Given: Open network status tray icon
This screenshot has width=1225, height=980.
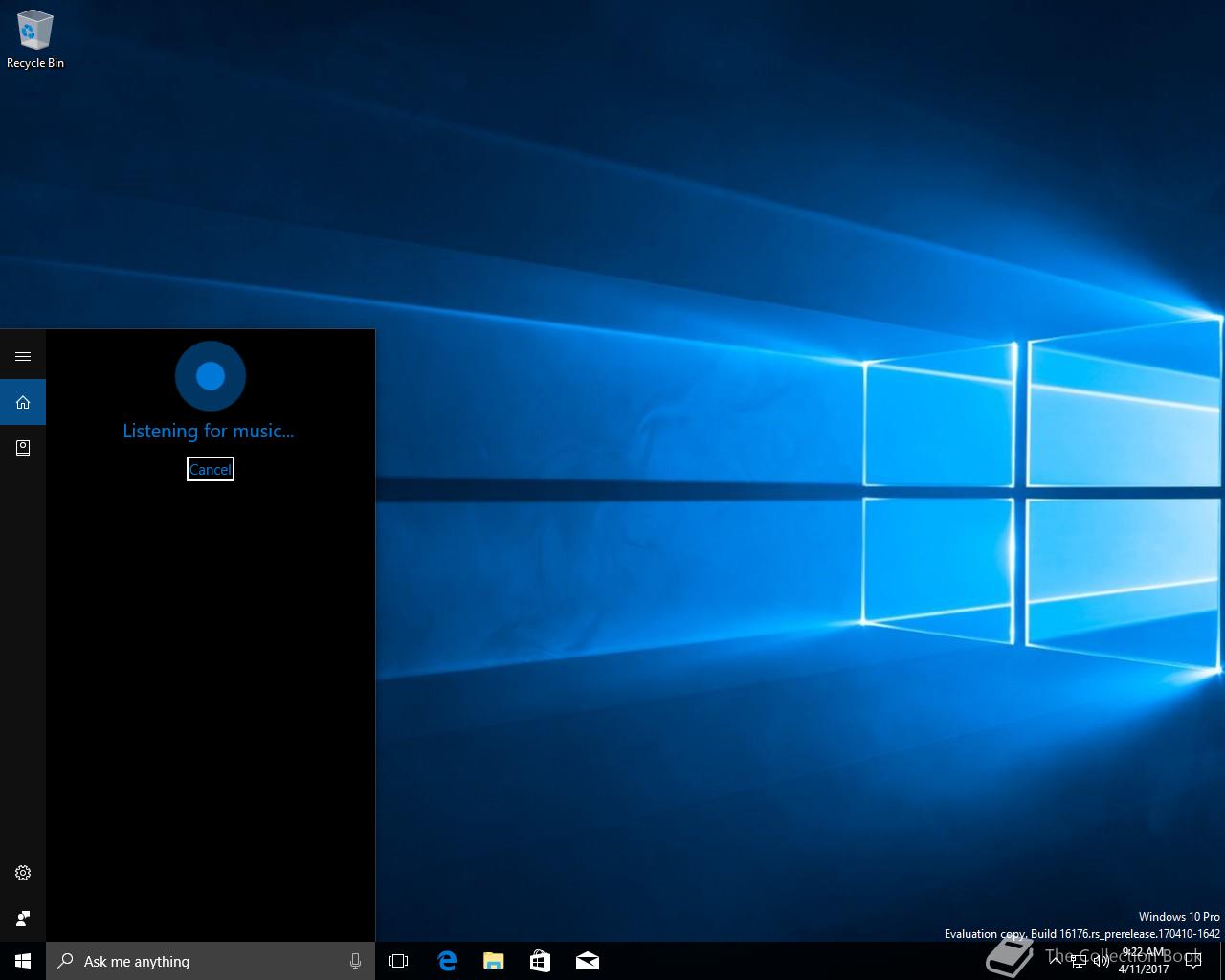Looking at the screenshot, I should pos(1079,961).
